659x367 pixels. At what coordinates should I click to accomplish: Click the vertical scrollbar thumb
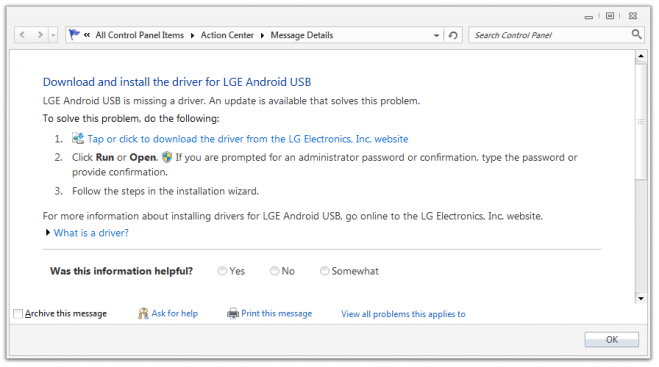641,121
